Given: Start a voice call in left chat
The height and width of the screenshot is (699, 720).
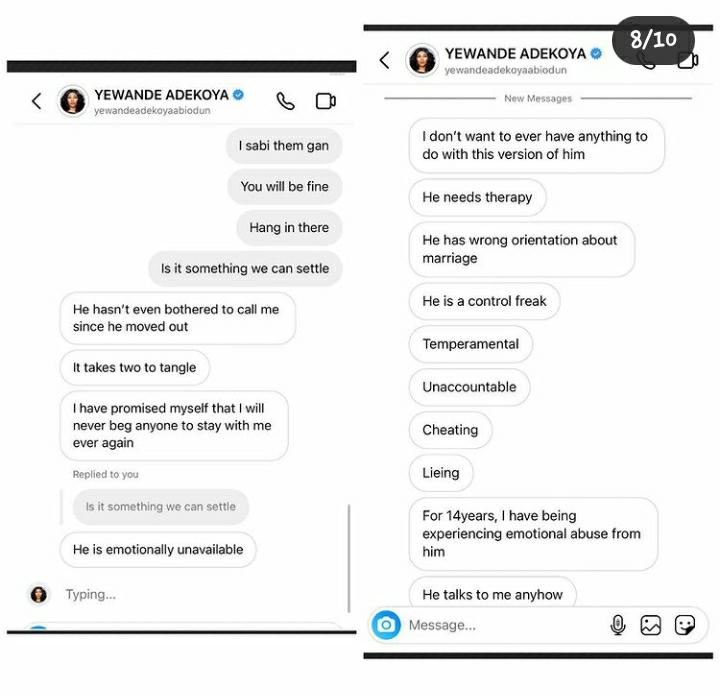Looking at the screenshot, I should (x=286, y=101).
